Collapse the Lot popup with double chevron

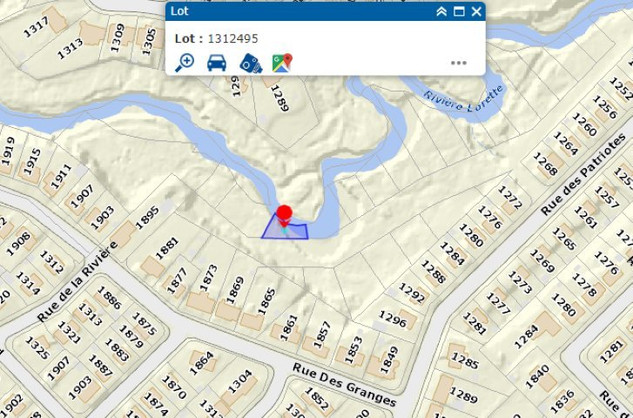coord(442,11)
